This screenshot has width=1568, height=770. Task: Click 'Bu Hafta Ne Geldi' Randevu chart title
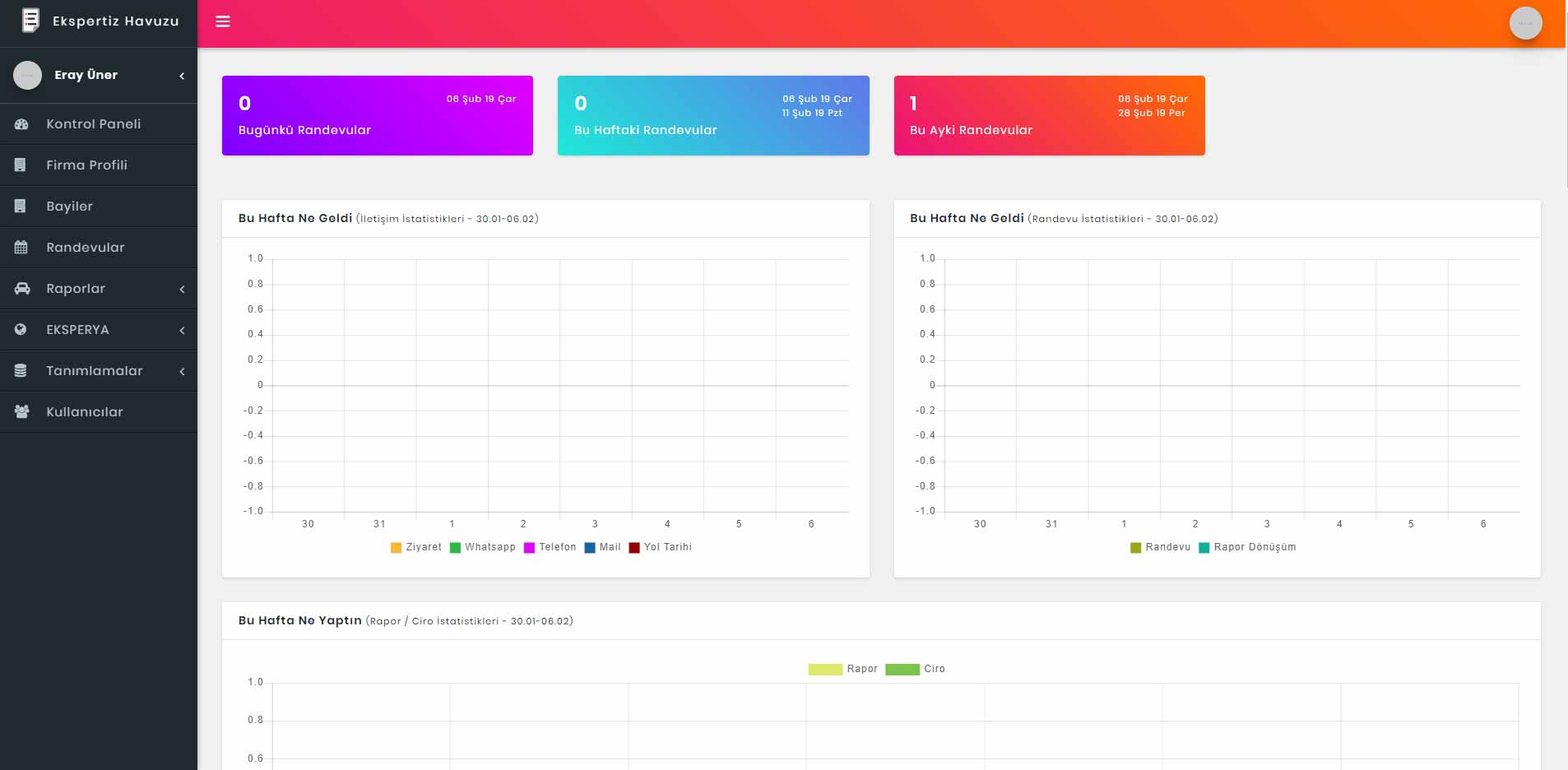(x=1064, y=219)
